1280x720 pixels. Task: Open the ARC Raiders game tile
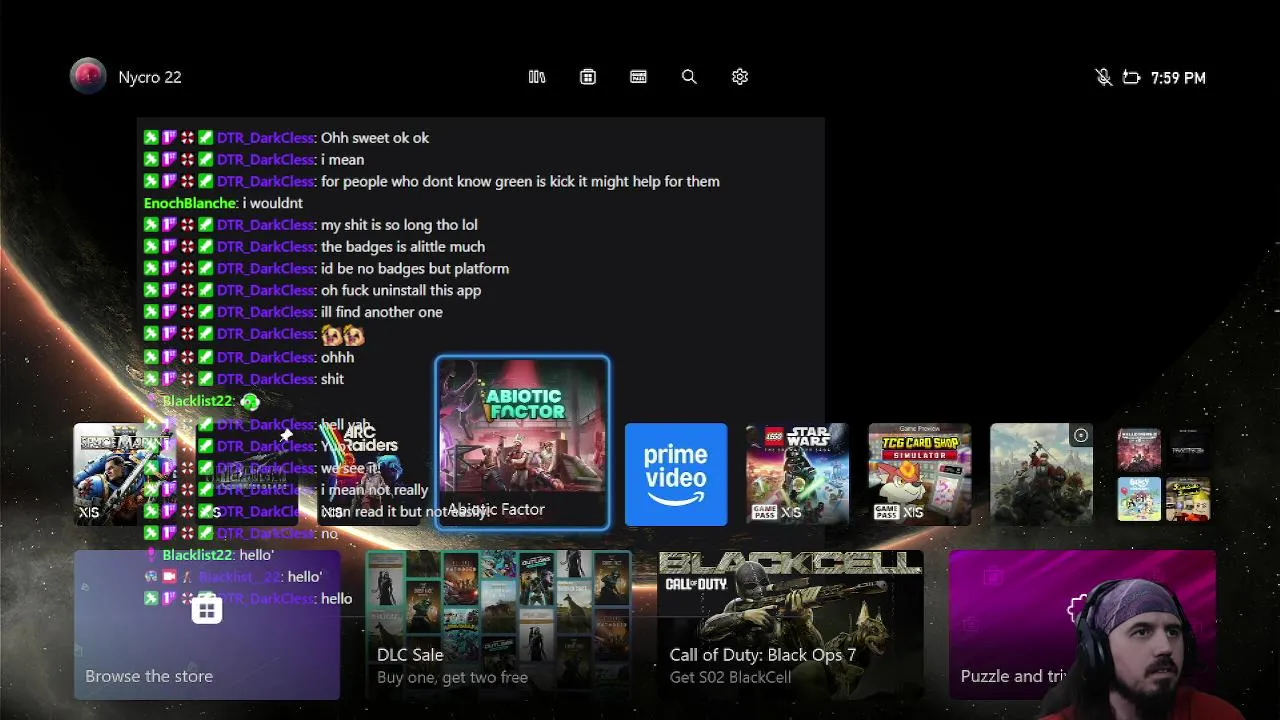(x=368, y=474)
